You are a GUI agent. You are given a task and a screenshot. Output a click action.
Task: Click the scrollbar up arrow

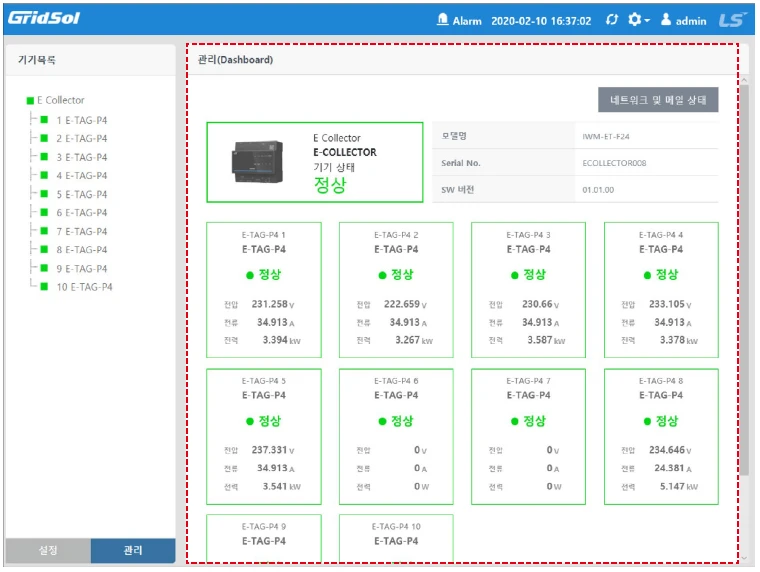(744, 80)
